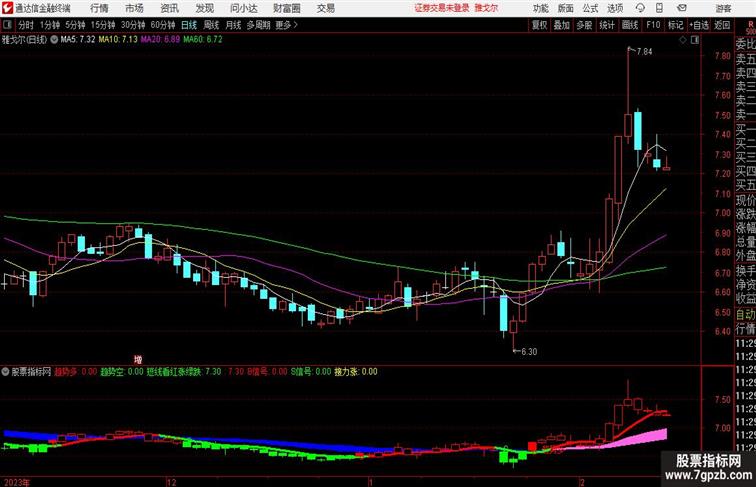Open the message envelope icon
This screenshot has height=487, width=756.
point(682,8)
